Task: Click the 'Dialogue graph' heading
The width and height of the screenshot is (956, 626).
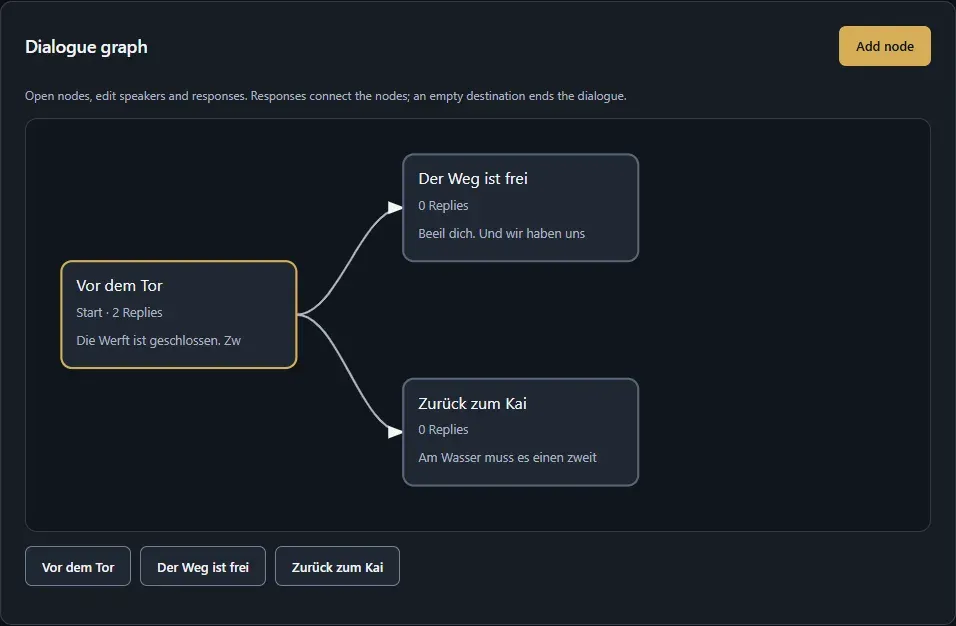Action: 86,47
